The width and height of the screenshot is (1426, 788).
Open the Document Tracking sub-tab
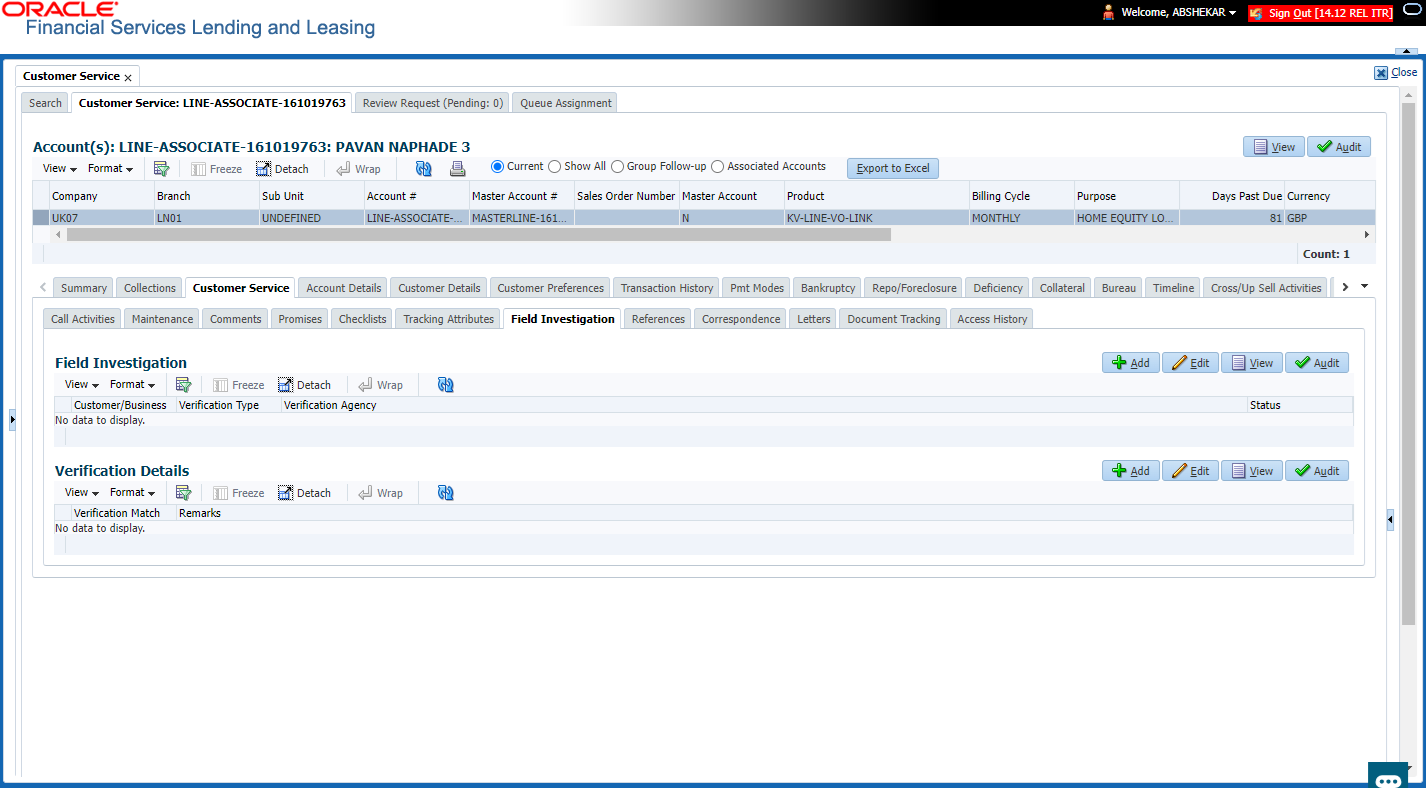click(894, 319)
